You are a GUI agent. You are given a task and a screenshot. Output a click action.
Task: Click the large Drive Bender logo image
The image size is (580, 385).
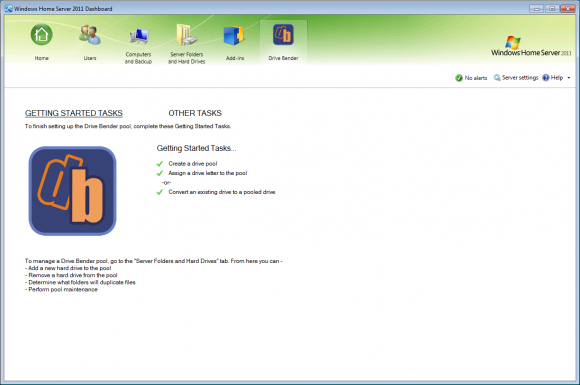(x=72, y=191)
